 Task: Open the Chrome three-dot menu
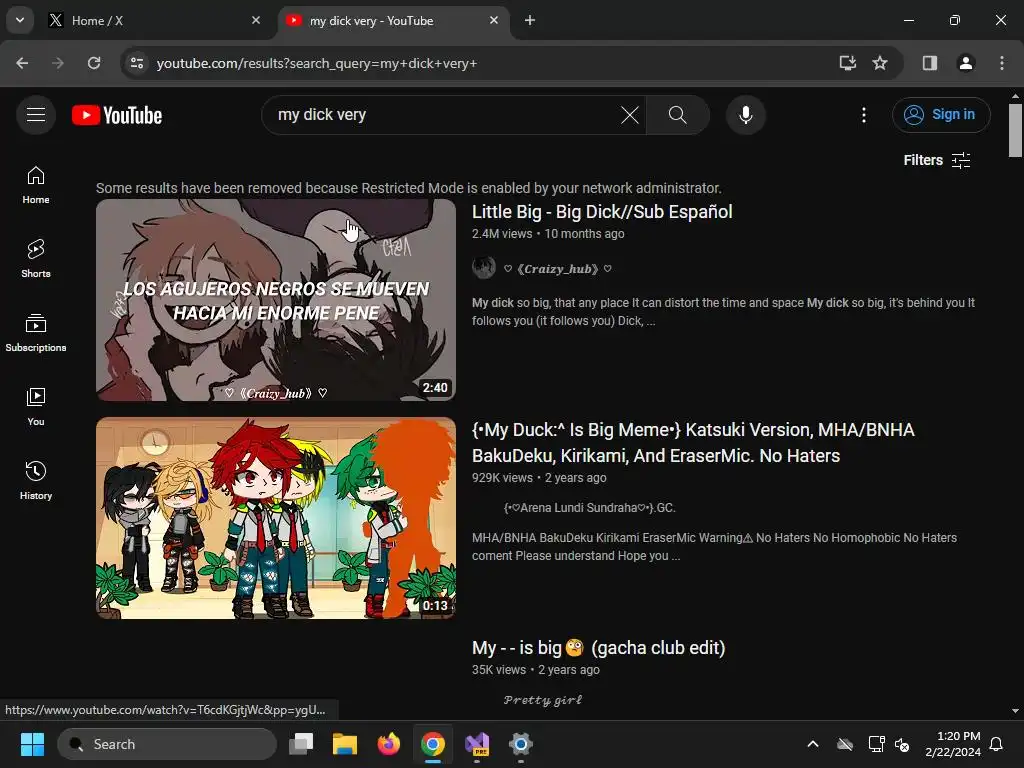(1002, 63)
